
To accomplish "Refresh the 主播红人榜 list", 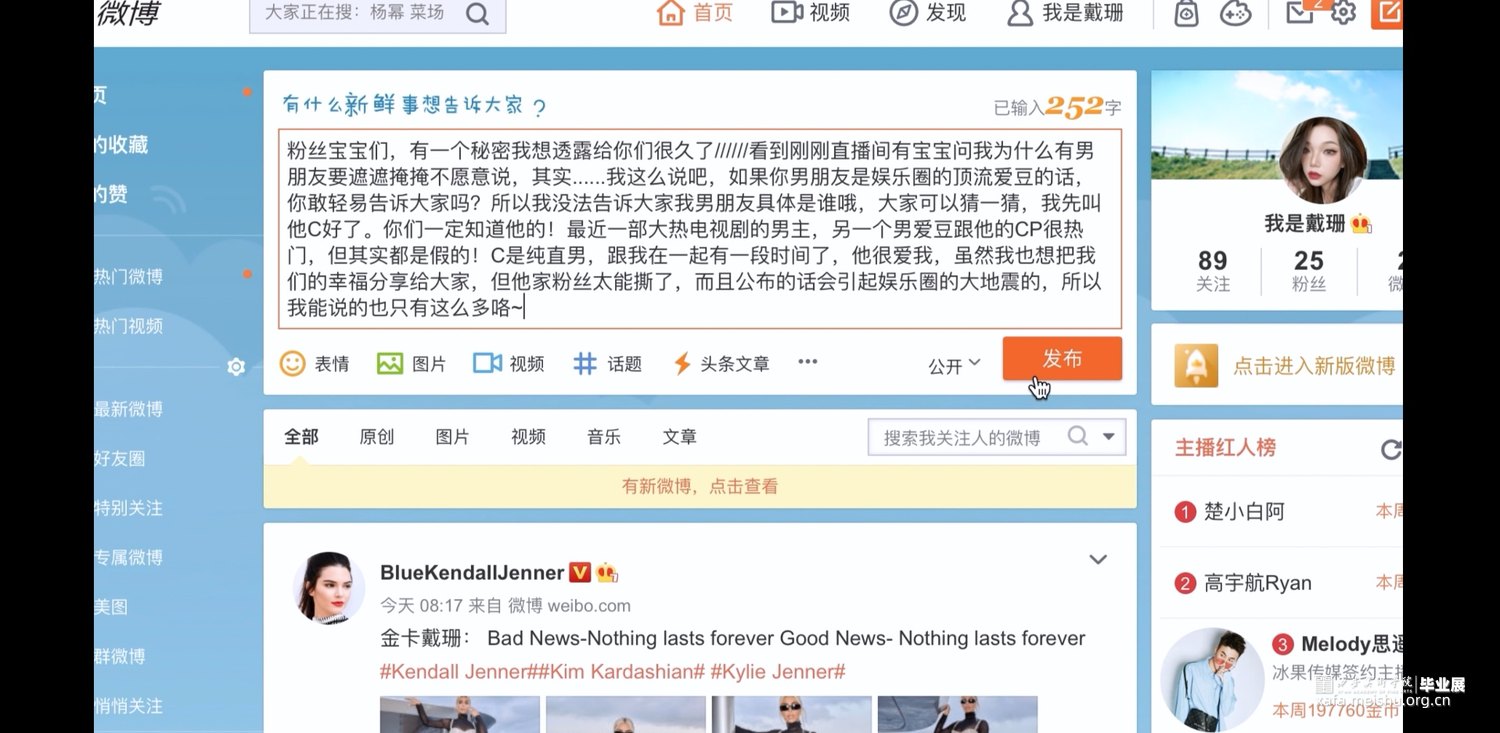I will (x=1391, y=449).
